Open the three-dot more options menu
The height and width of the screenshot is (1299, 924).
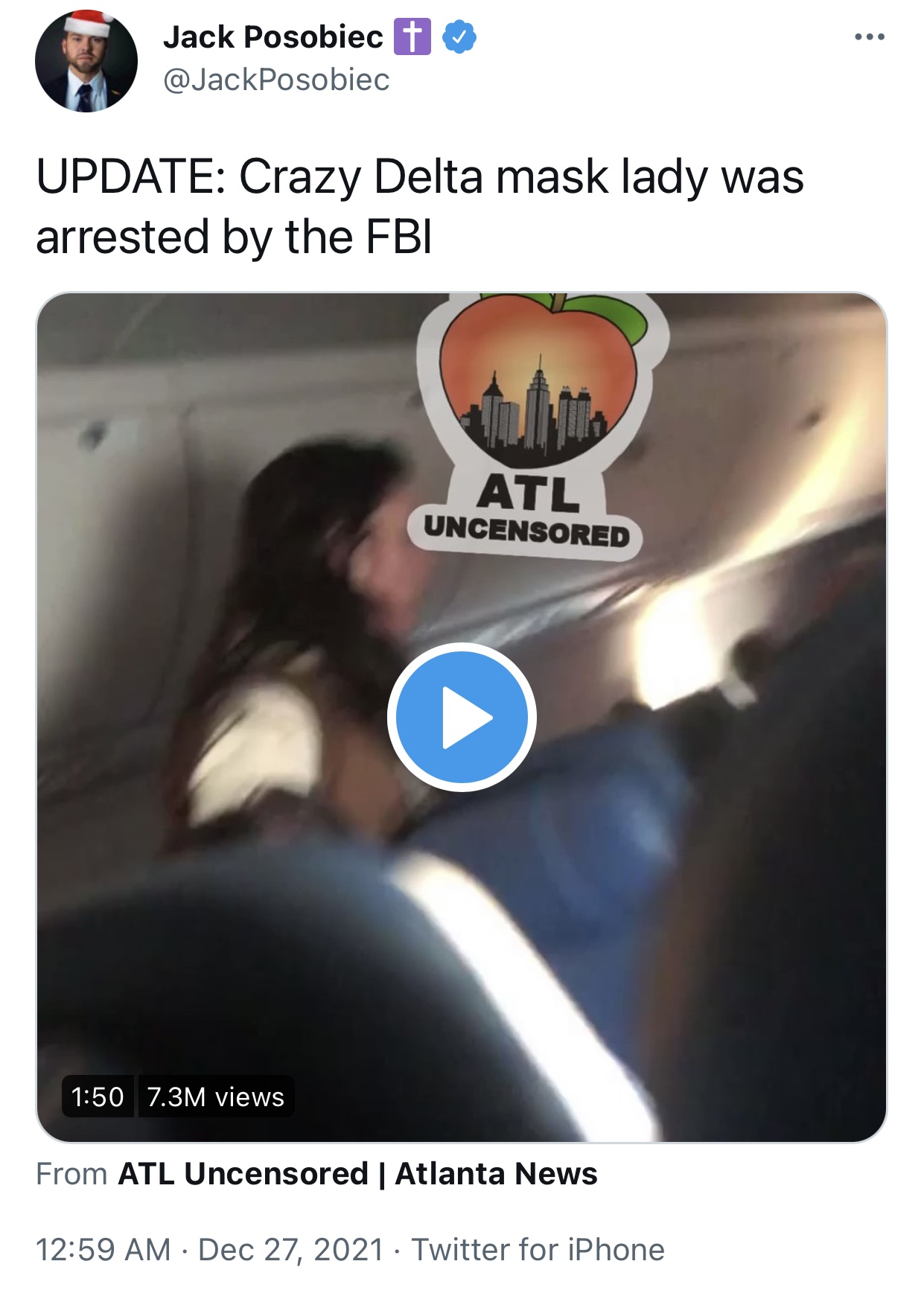pyautogui.click(x=869, y=36)
